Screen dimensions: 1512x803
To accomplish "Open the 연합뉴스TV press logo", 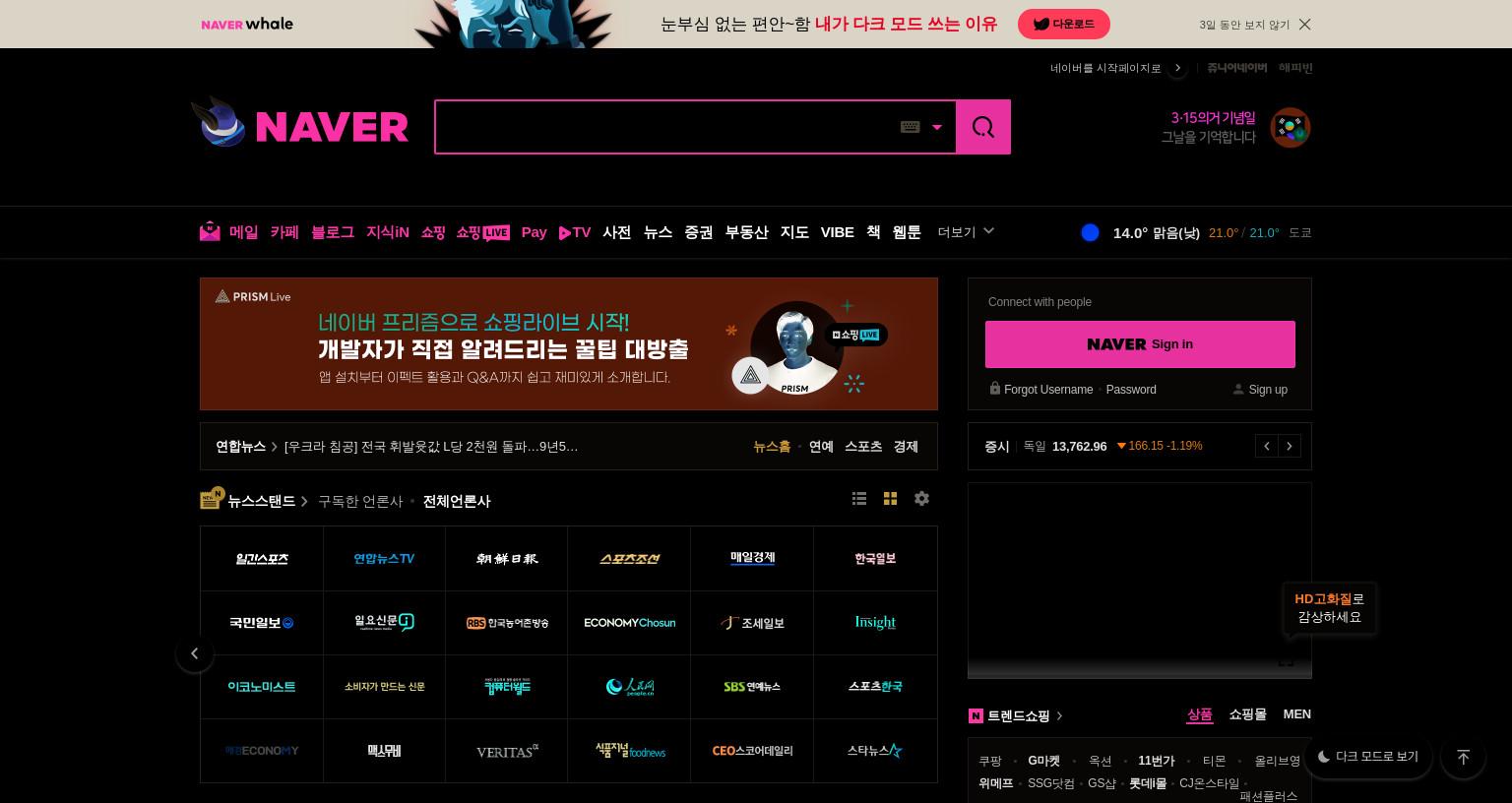I will click(x=384, y=559).
